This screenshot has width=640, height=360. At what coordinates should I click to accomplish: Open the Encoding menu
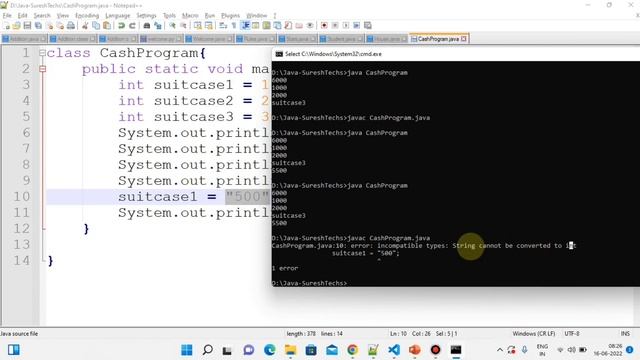pyautogui.click(x=87, y=16)
